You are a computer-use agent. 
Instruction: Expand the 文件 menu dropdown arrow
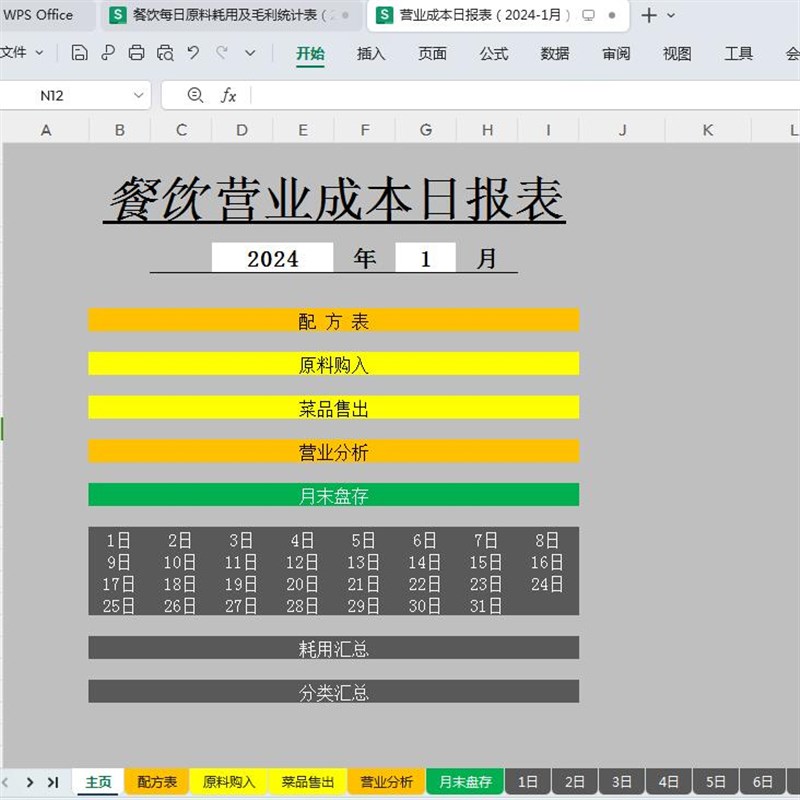tap(39, 52)
